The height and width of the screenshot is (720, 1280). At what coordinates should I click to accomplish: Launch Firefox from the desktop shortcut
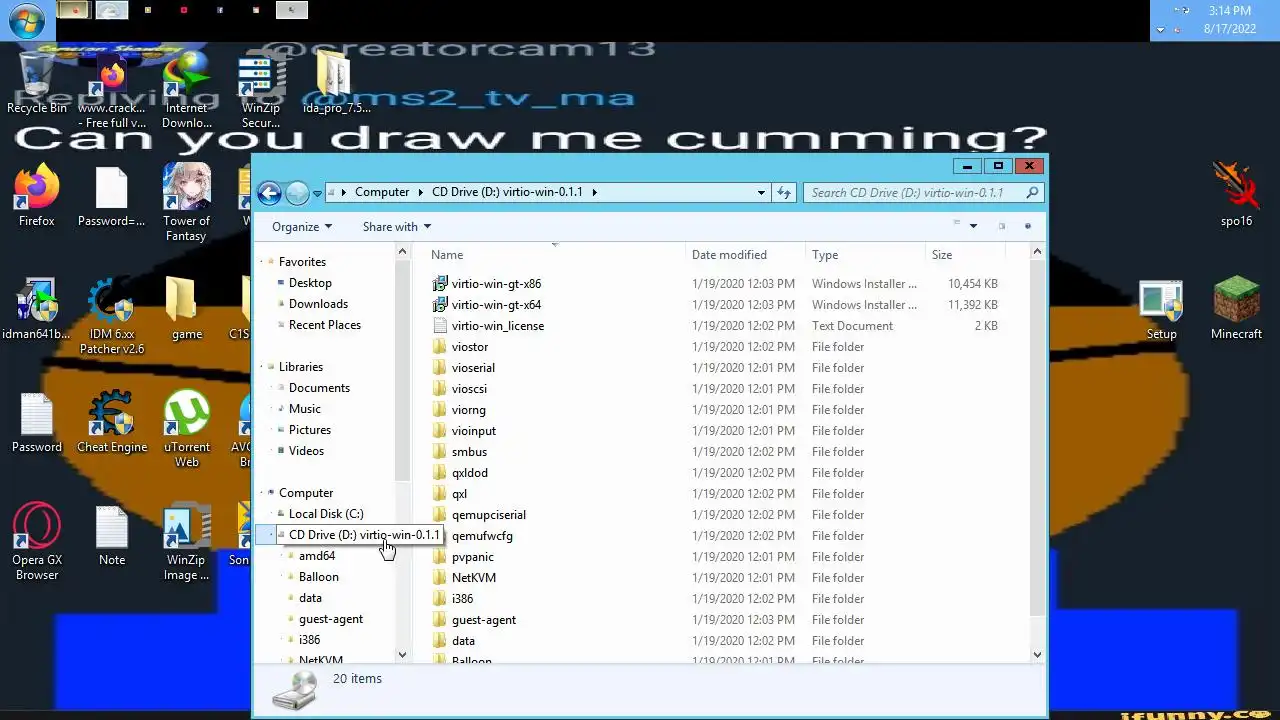[x=37, y=196]
